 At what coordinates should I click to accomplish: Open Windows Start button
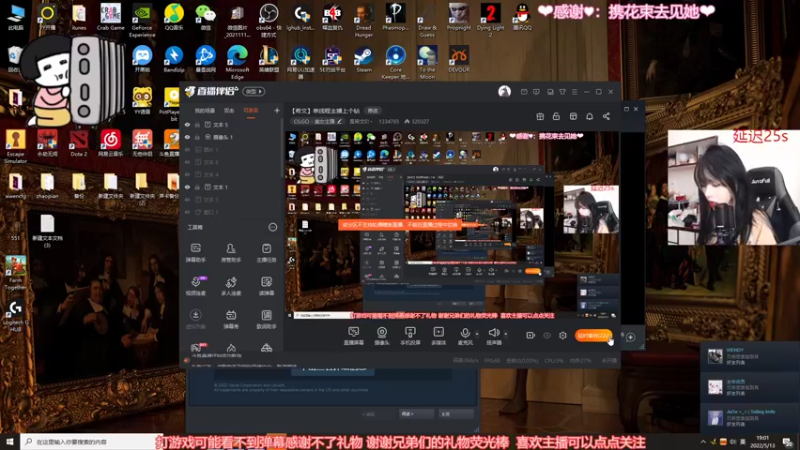(10, 441)
